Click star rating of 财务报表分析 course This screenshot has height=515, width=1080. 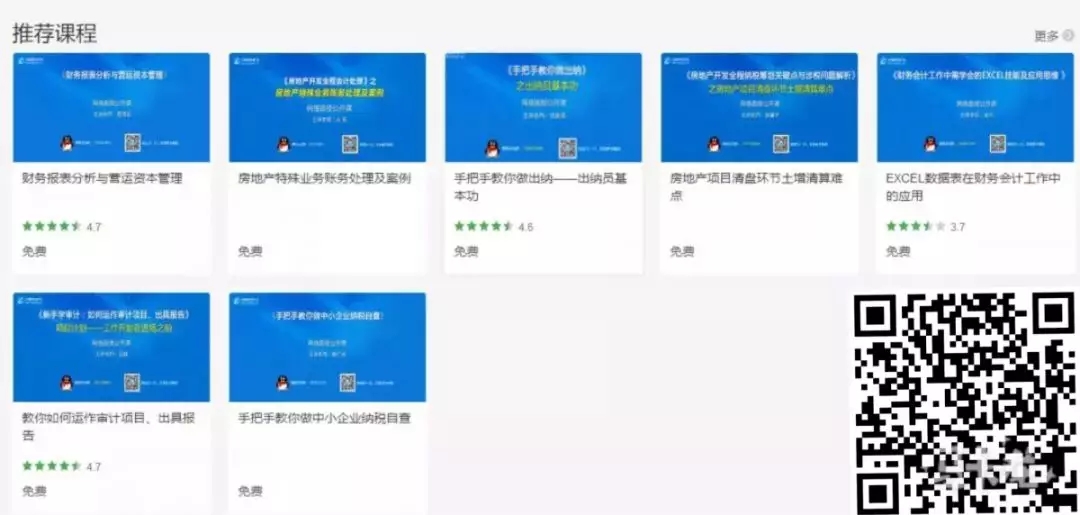[x=52, y=226]
